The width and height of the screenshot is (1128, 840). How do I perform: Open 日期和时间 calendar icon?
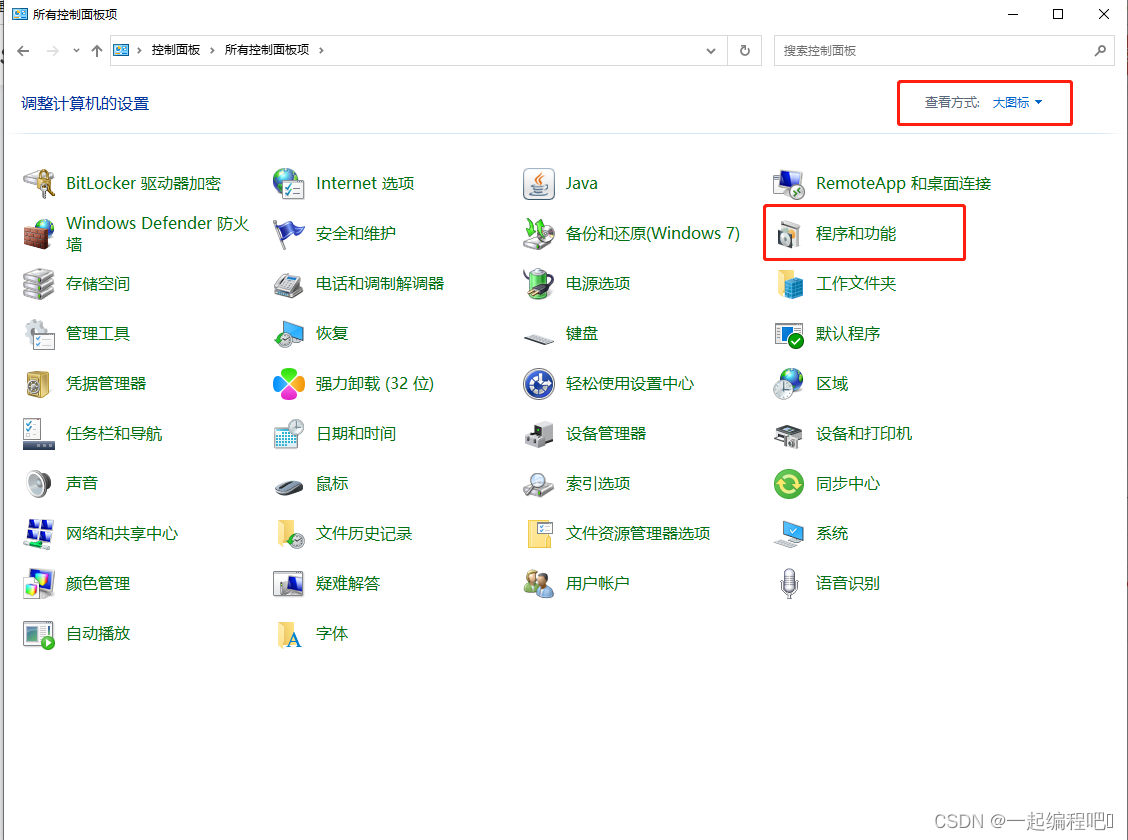[x=288, y=434]
